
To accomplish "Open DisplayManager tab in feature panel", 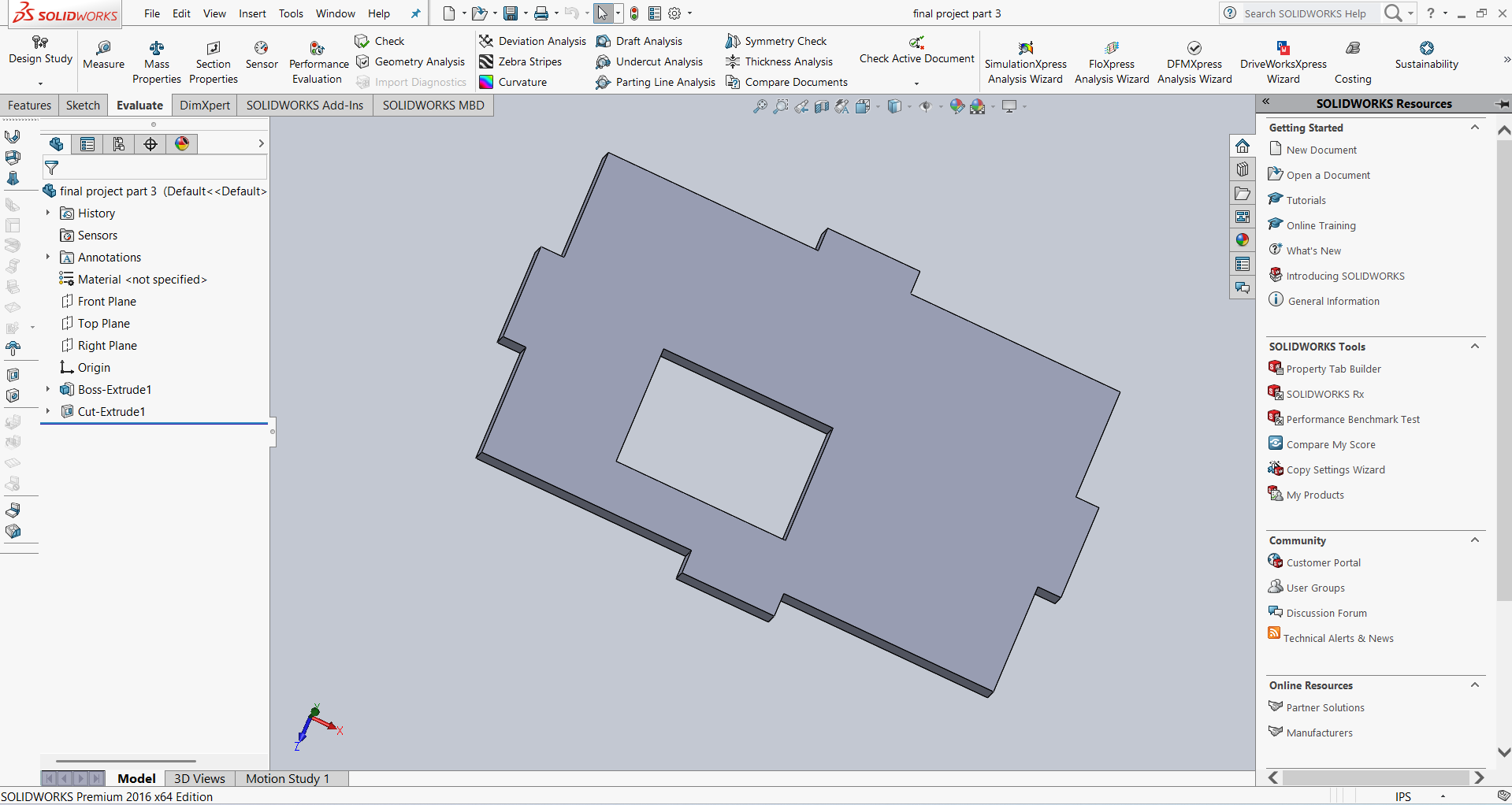I will pos(182,143).
